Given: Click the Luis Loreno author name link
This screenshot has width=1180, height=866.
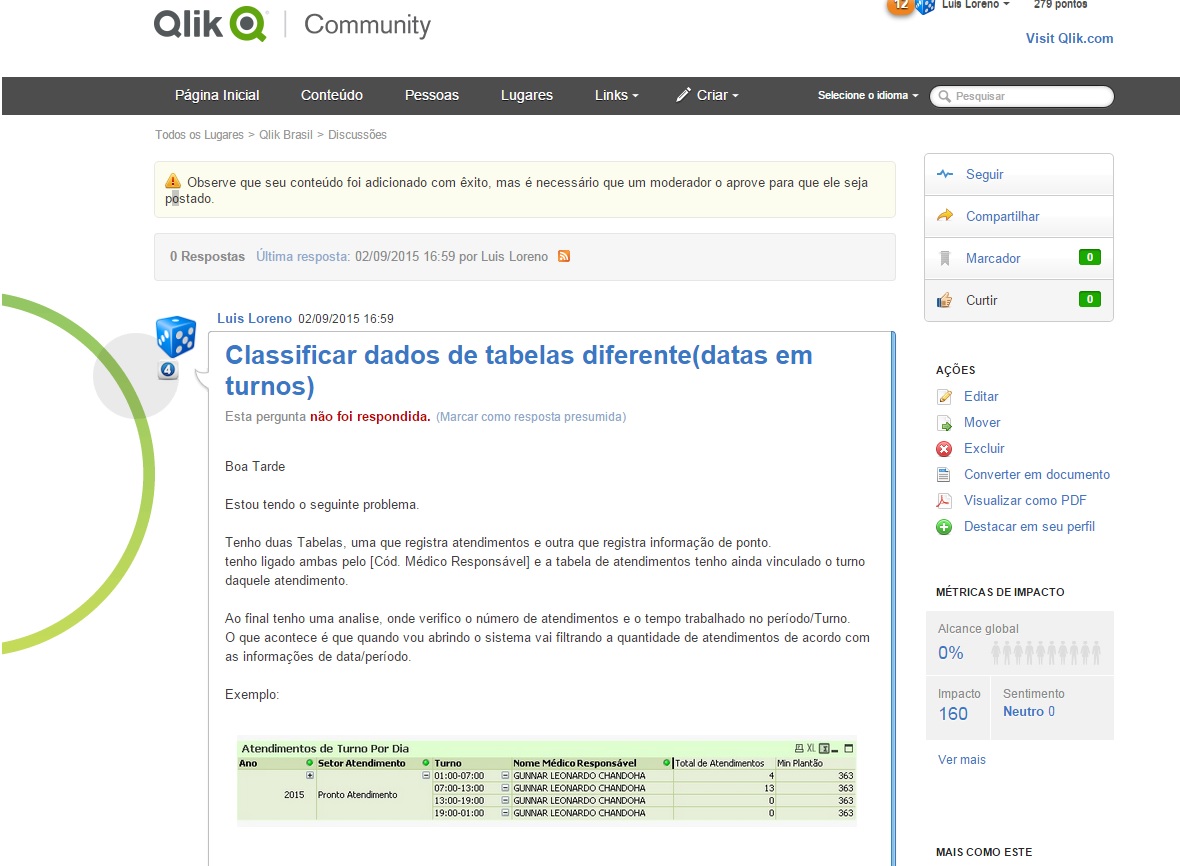Looking at the screenshot, I should (x=254, y=318).
